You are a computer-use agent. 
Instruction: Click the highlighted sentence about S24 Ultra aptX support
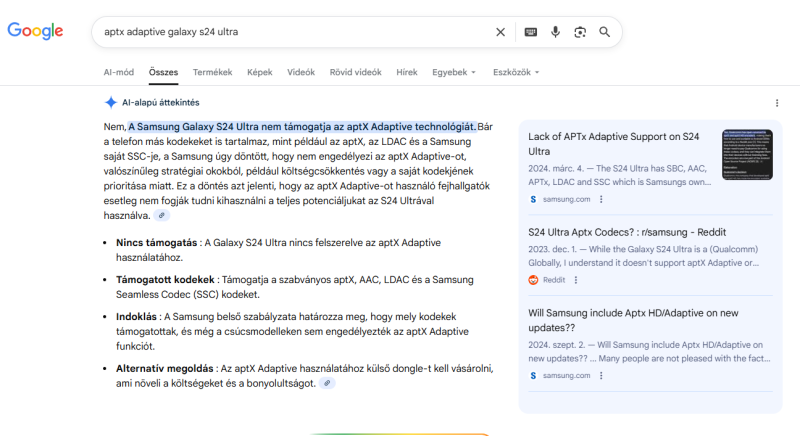pos(302,126)
